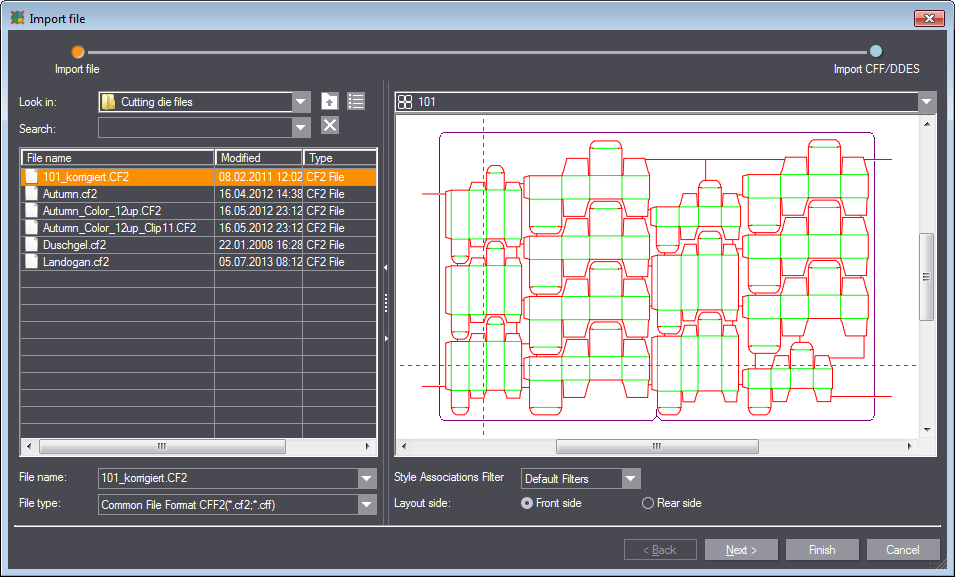This screenshot has height=577, width=955.
Task: Select the Duschgel.cf2 file row
Action: coord(118,245)
